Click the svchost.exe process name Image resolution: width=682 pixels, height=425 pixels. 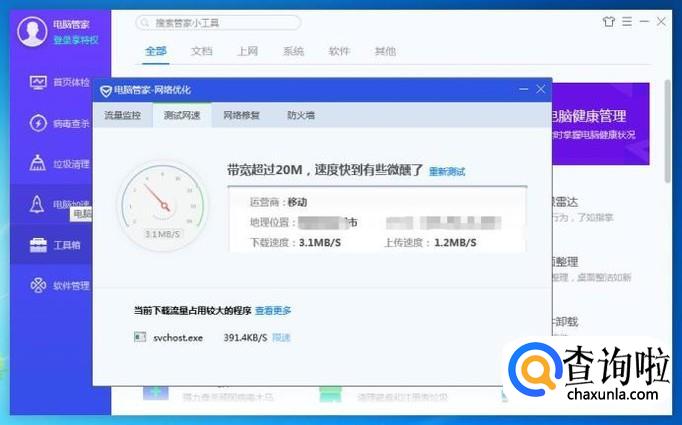(178, 338)
